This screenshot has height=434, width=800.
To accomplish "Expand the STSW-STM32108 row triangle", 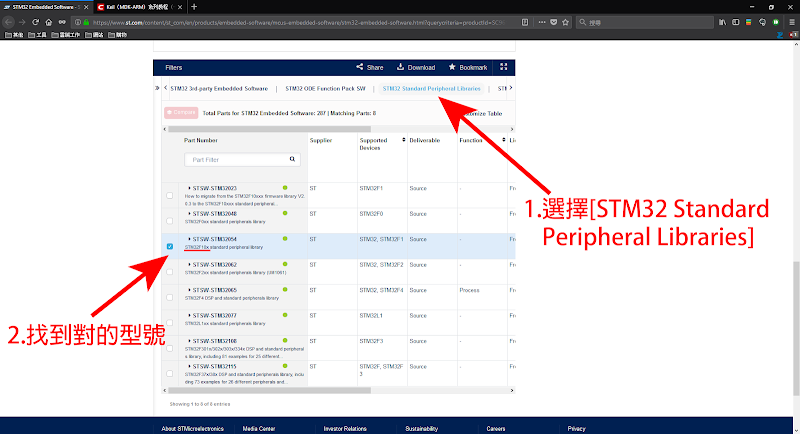I will (x=189, y=341).
